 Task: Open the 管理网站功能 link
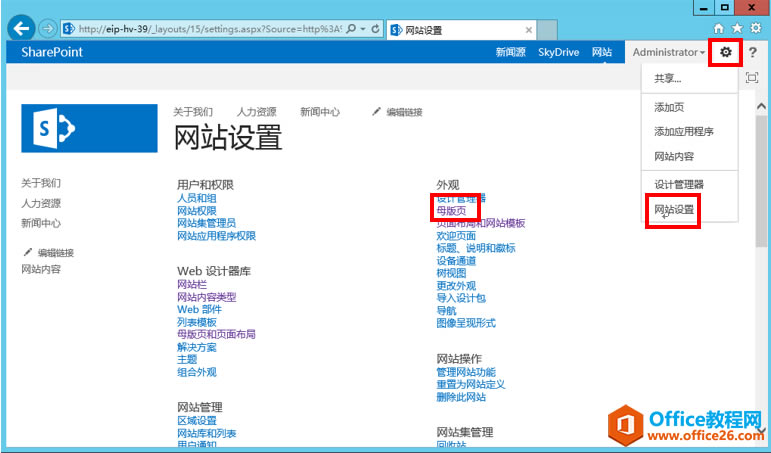click(466, 372)
